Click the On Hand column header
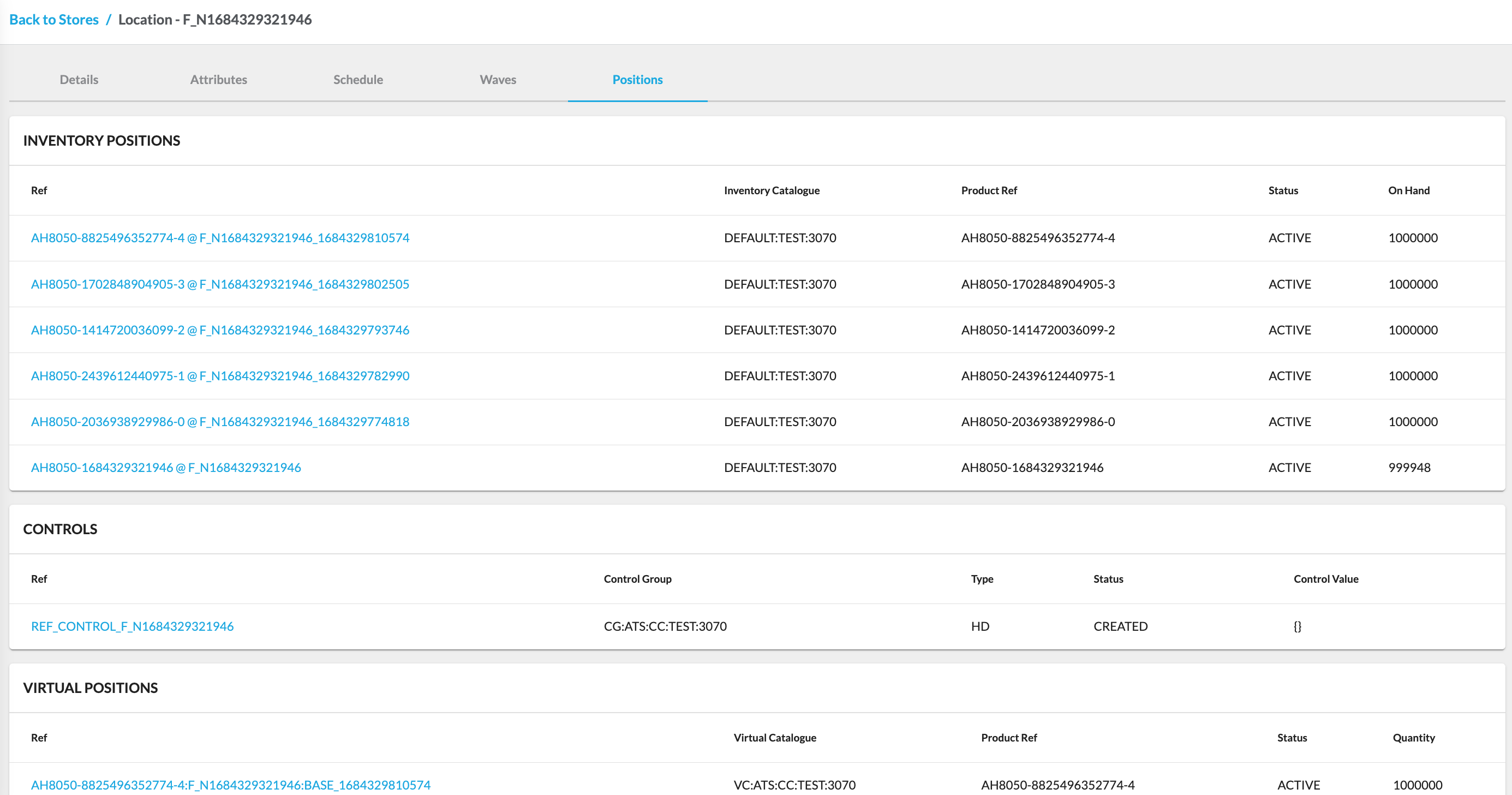 click(x=1408, y=190)
